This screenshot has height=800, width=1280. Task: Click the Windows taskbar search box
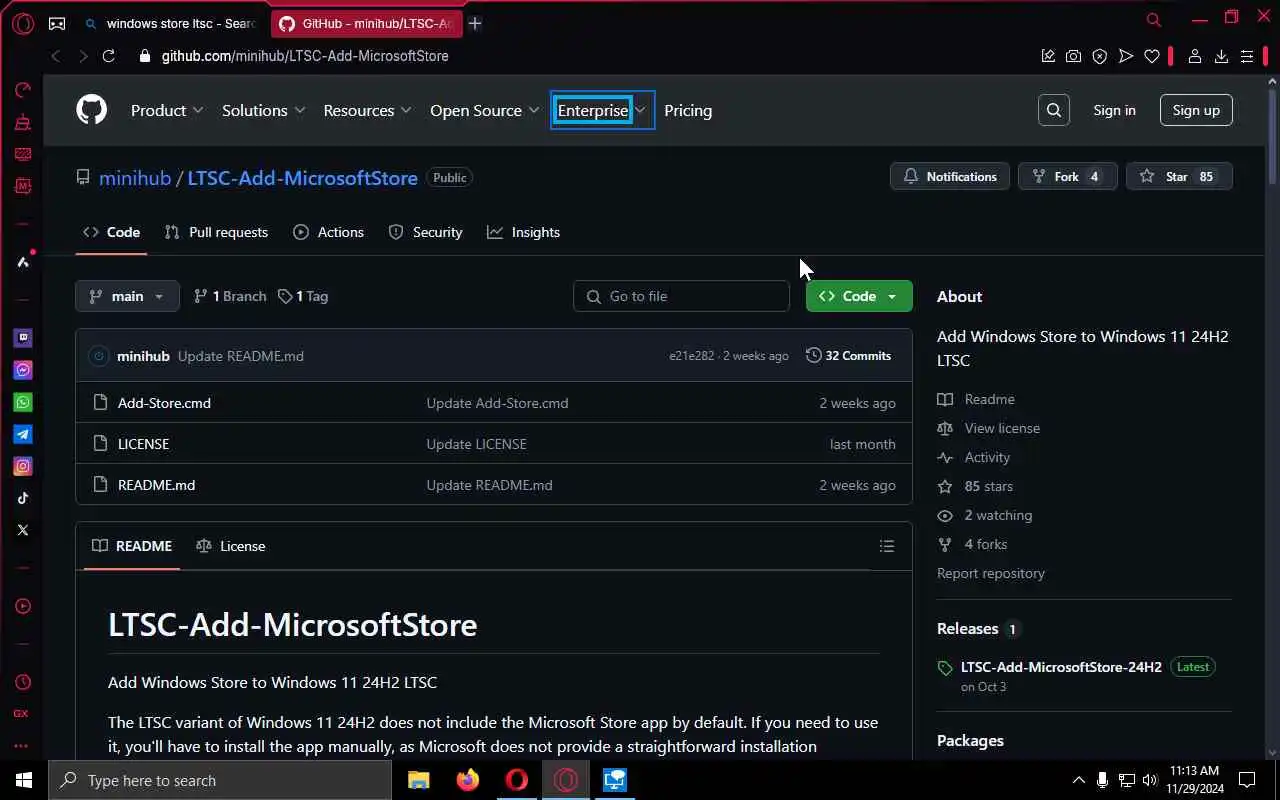(220, 780)
